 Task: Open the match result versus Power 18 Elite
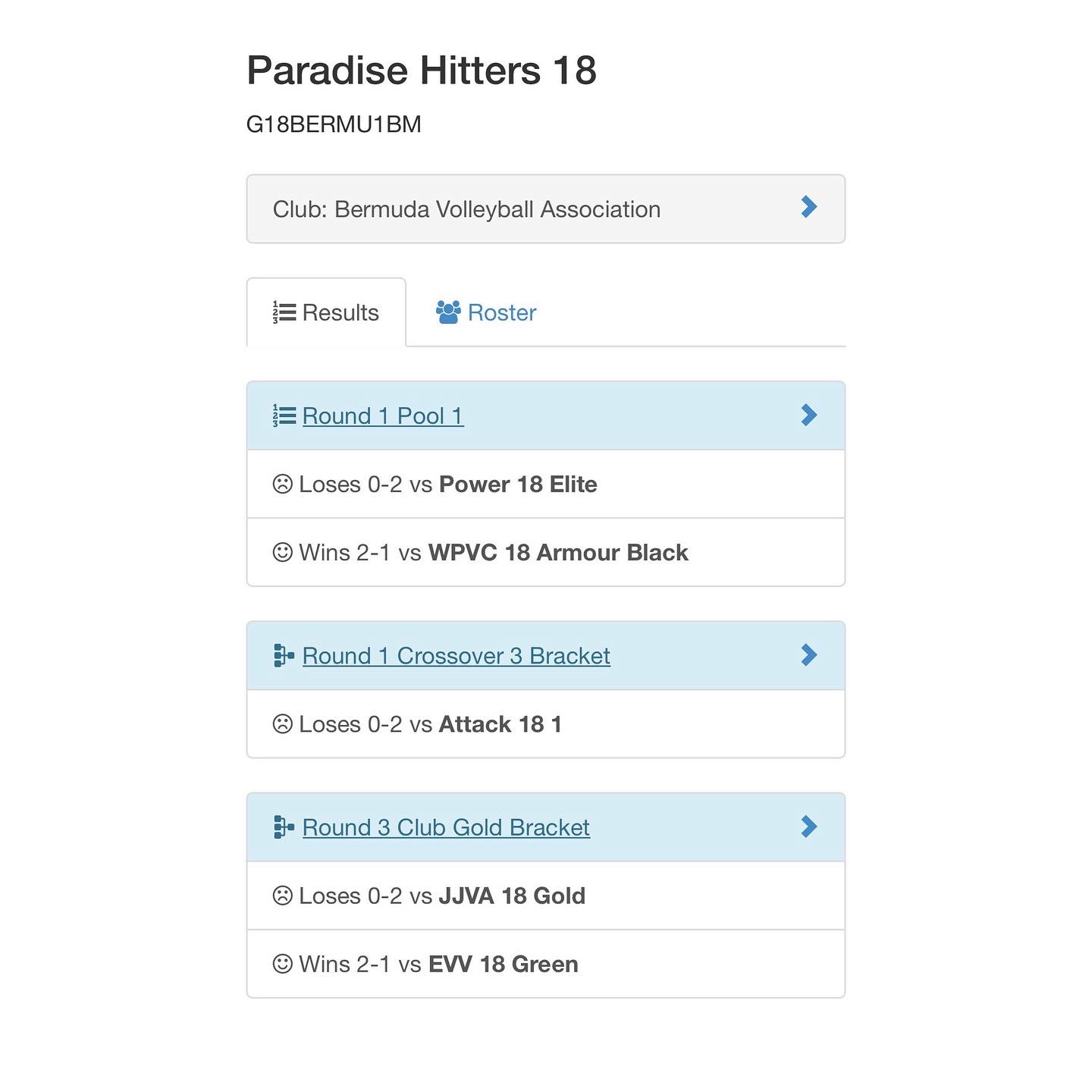coord(546,484)
